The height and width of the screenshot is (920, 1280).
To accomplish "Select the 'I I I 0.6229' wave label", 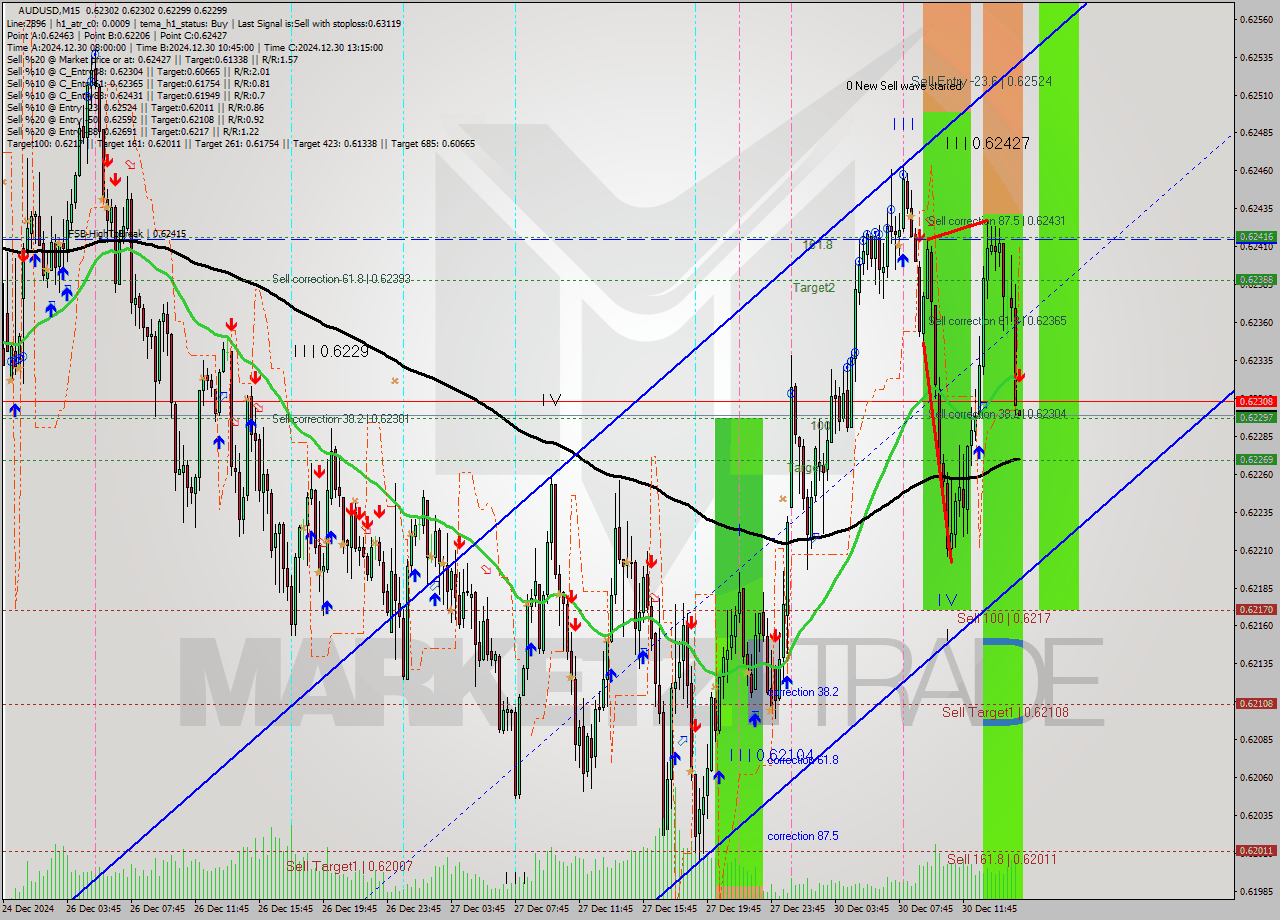I will point(331,351).
